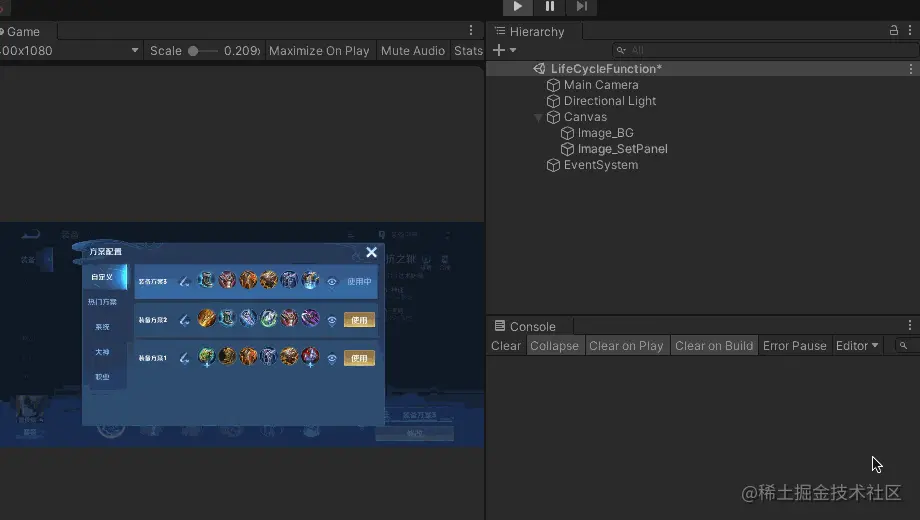The height and width of the screenshot is (520, 920).
Task: Toggle the eye icon for 装备方案1
Action: click(x=332, y=359)
